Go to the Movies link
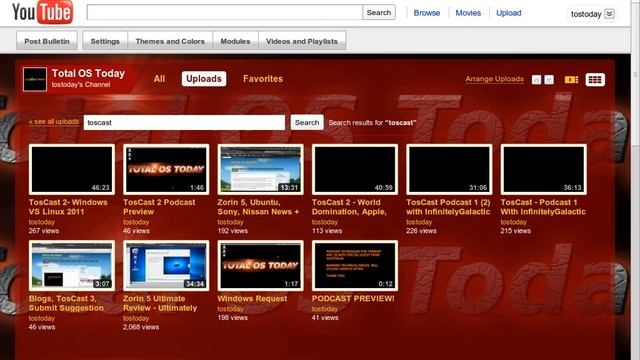This screenshot has width=640, height=360. click(x=468, y=13)
